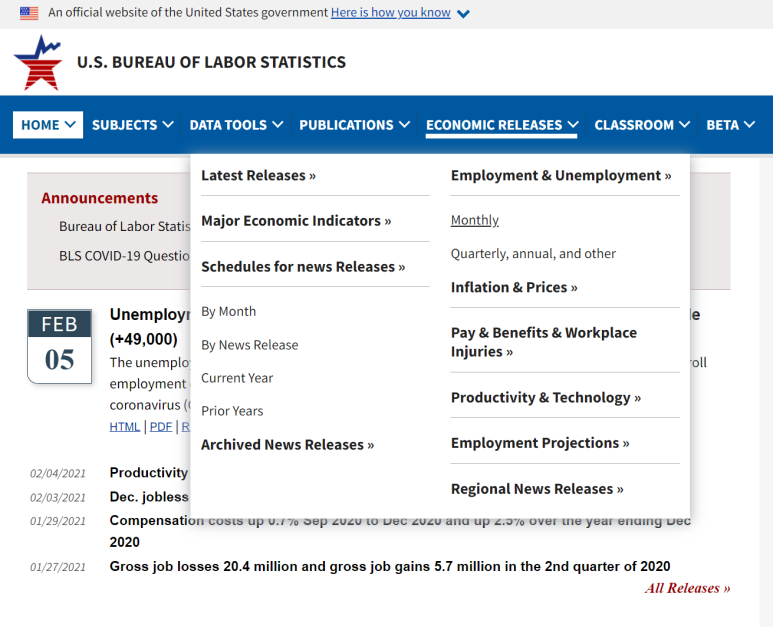The image size is (773, 627).
Task: Choose By Month schedule option
Action: tap(229, 312)
